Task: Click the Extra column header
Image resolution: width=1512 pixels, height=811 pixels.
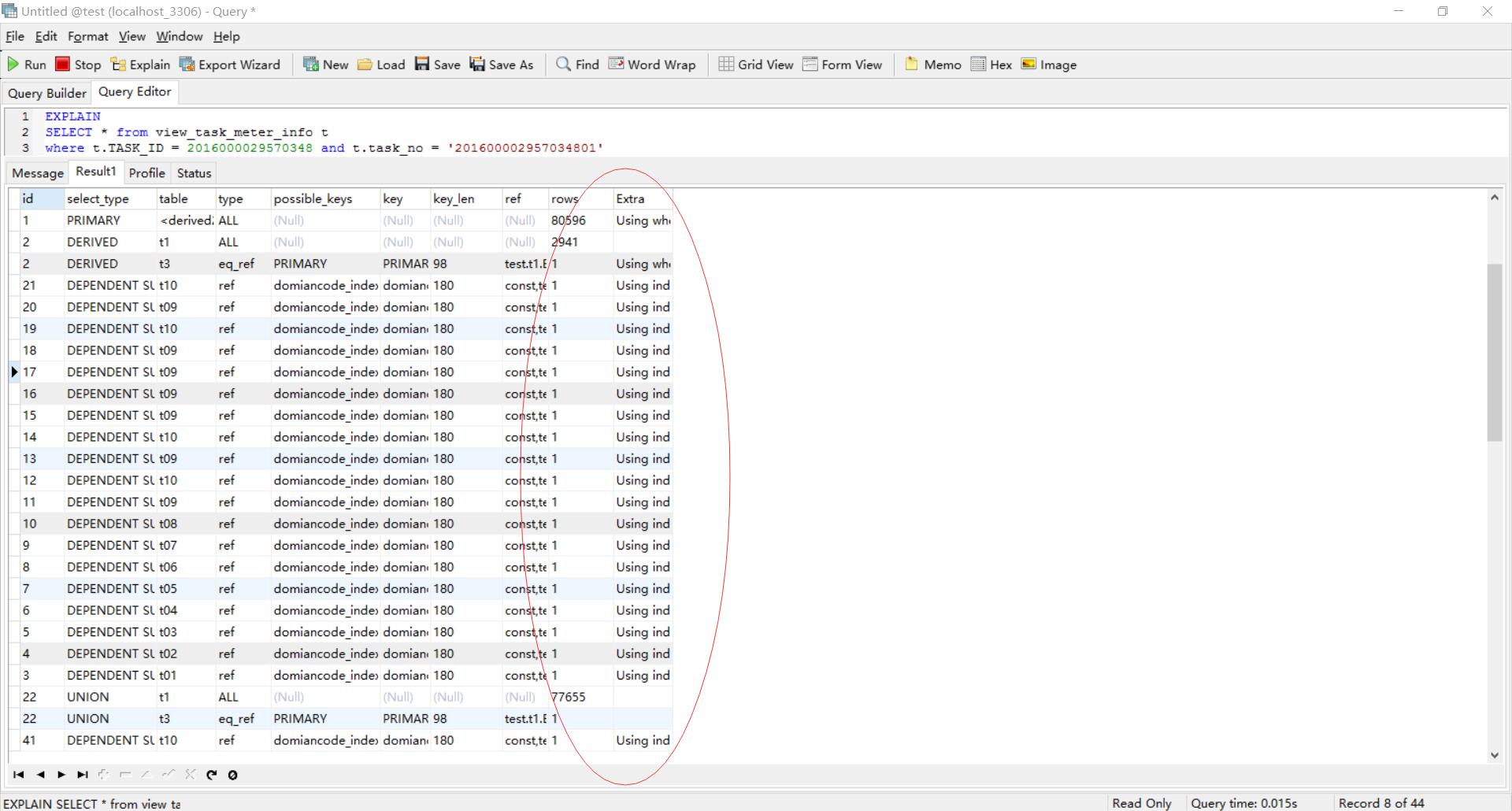Action: point(643,198)
